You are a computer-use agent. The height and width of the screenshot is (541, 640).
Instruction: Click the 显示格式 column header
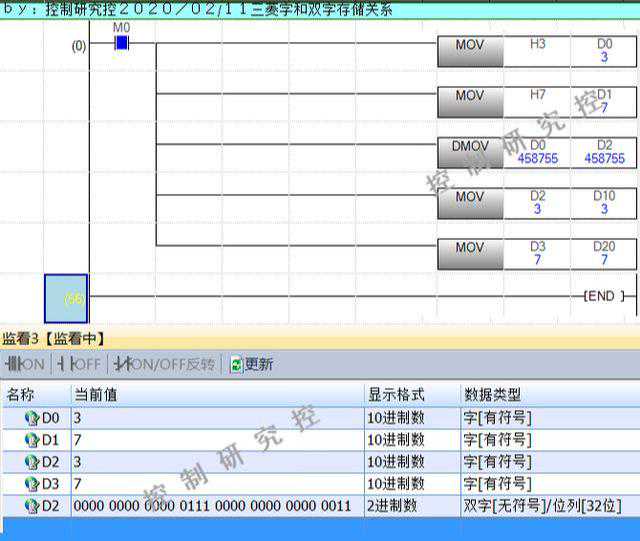click(396, 395)
